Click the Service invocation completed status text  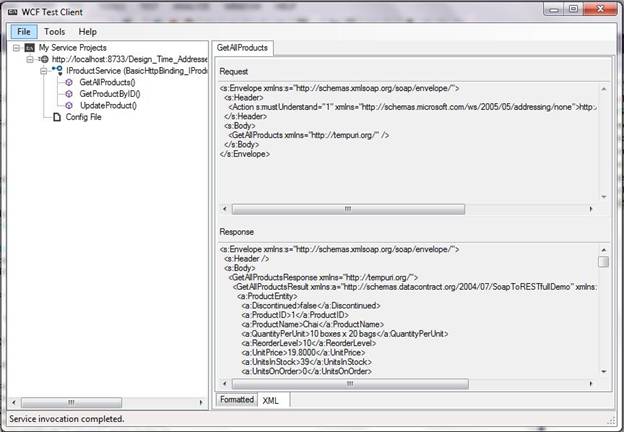(67, 419)
